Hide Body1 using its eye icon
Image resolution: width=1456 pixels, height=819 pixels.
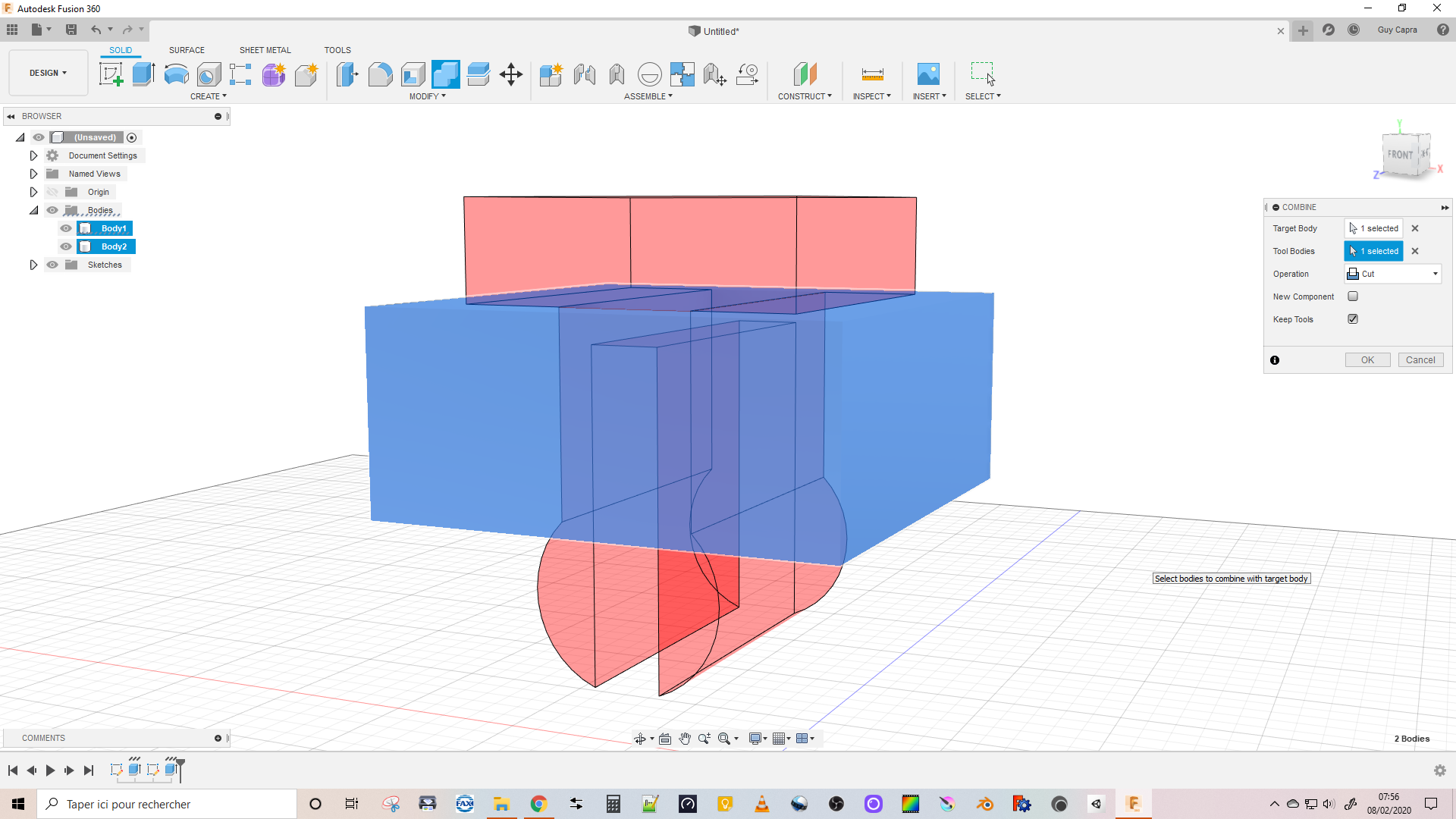point(66,228)
